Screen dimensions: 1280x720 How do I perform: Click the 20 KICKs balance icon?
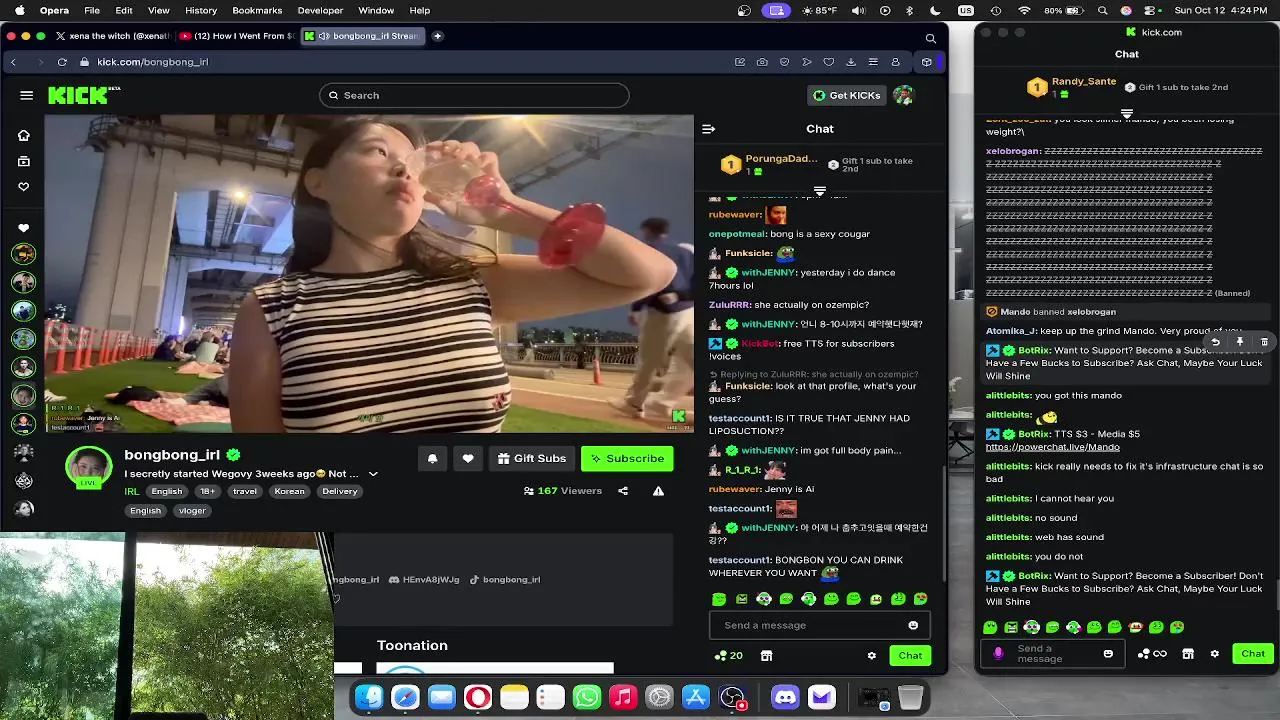pos(728,656)
